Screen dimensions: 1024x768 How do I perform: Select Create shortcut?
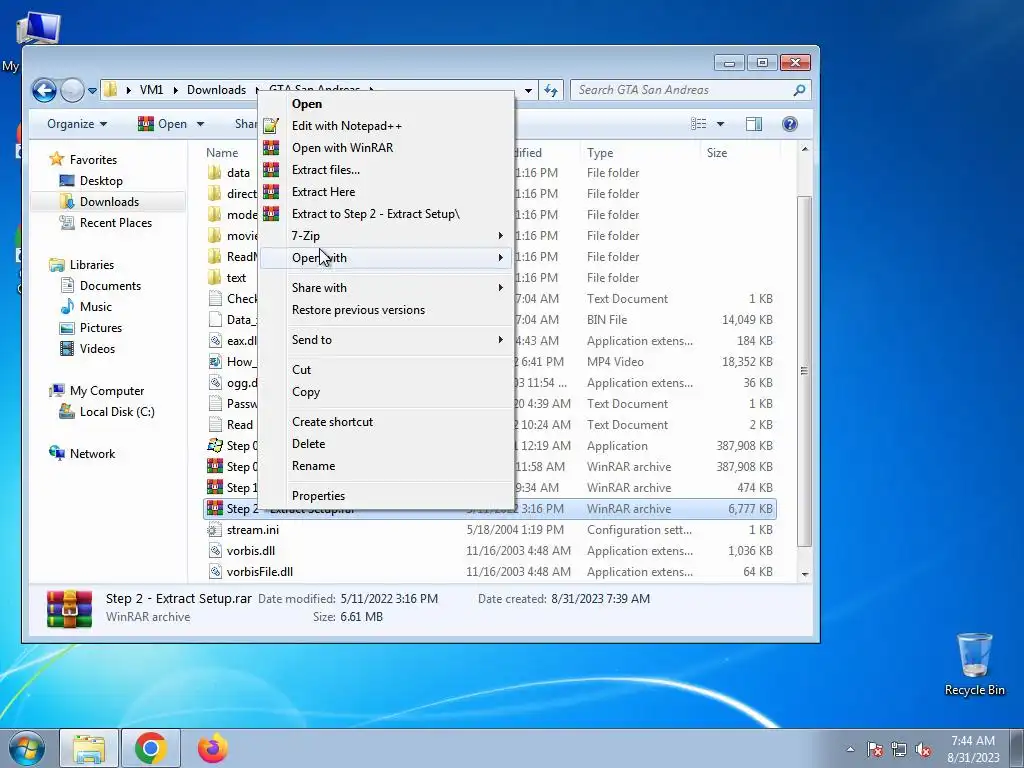click(387, 422)
